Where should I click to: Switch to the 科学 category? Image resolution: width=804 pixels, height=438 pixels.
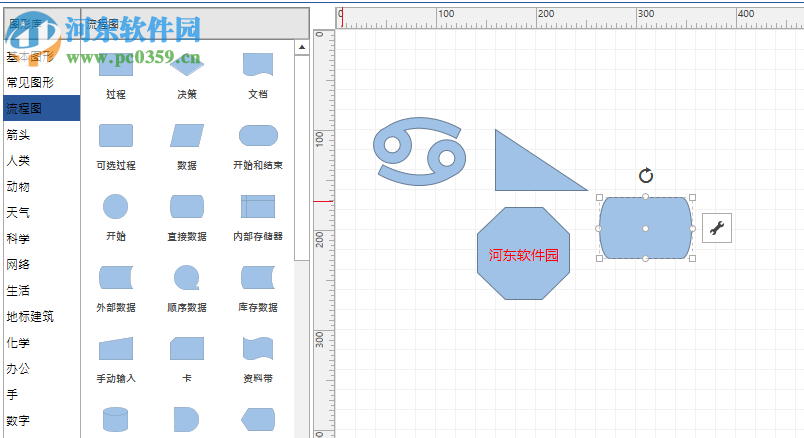click(42, 238)
